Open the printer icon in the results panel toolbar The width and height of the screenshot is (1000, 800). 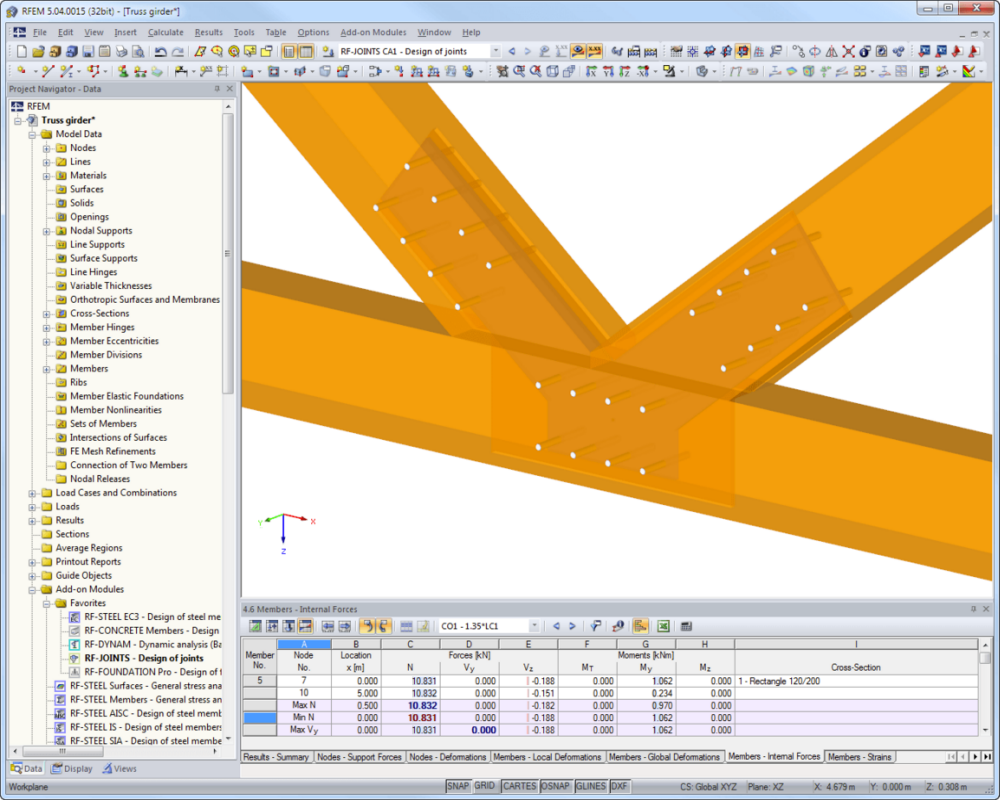point(686,629)
